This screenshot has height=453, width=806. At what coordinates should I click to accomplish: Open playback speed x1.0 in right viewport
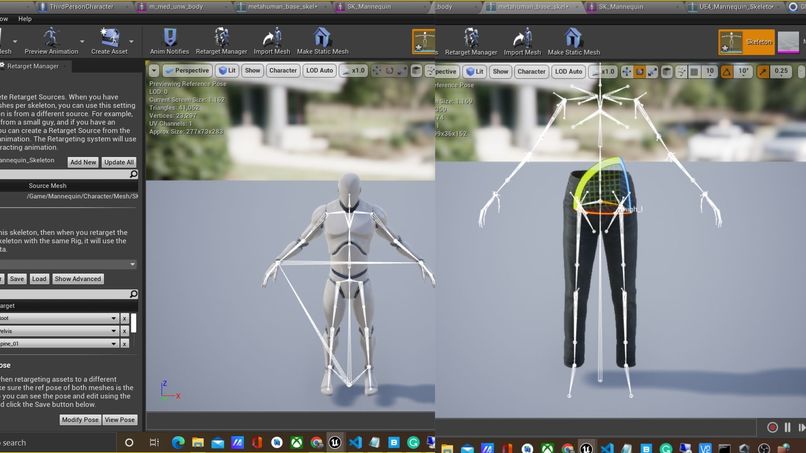click(602, 71)
